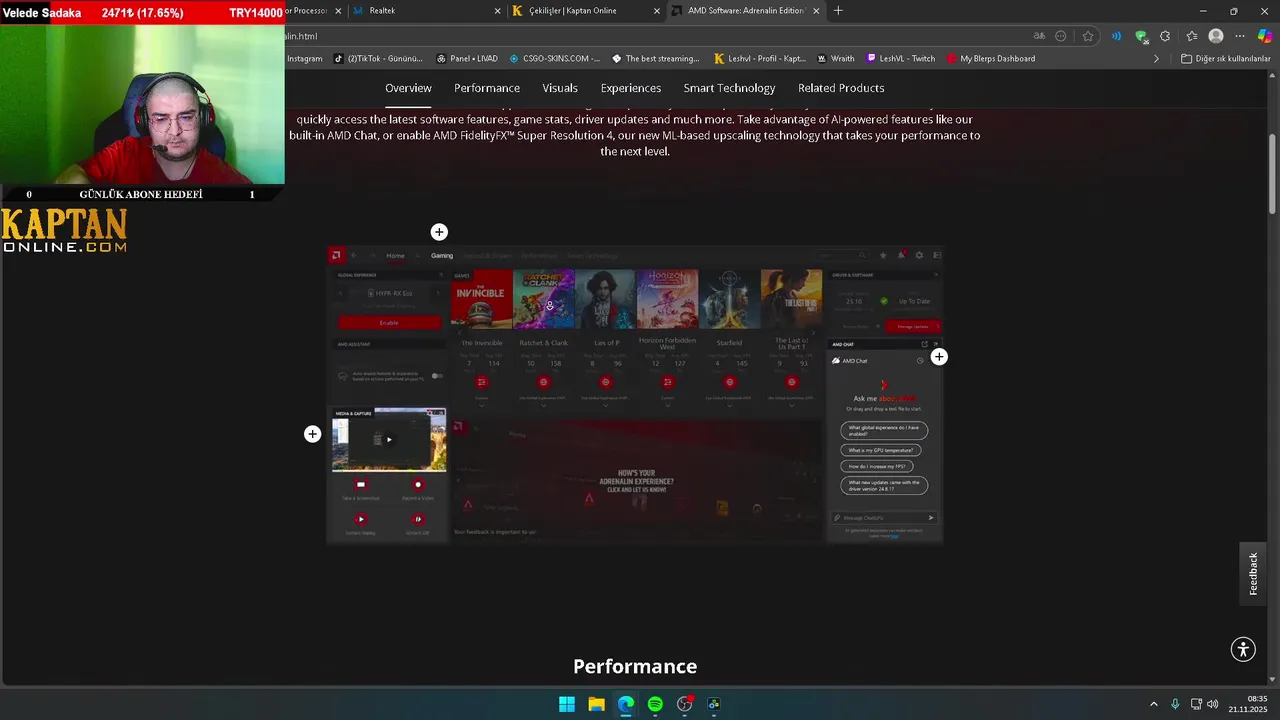Go to the Smart Technology section tab

pyautogui.click(x=729, y=88)
